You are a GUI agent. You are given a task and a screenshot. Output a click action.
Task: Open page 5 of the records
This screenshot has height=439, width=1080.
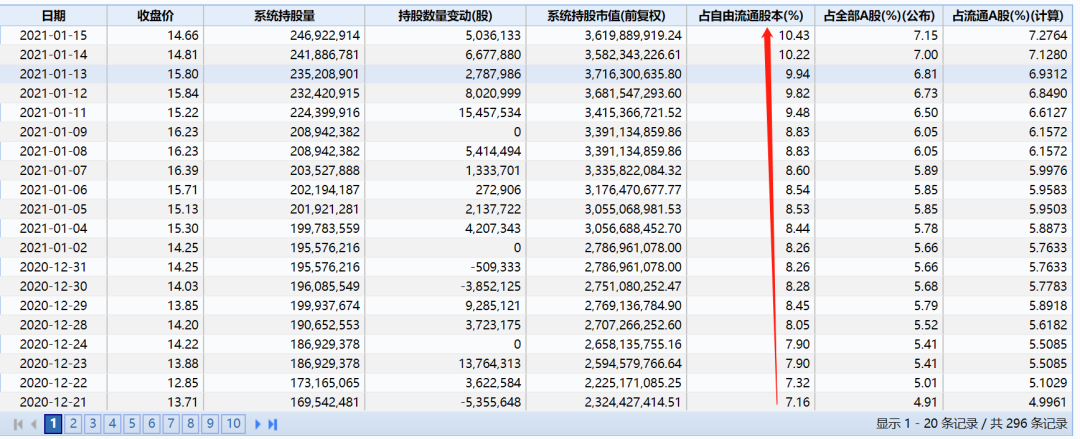[x=132, y=424]
